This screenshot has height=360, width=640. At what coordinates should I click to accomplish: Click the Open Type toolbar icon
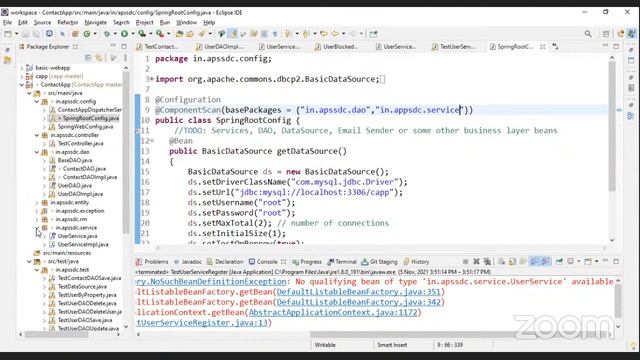(x=179, y=34)
